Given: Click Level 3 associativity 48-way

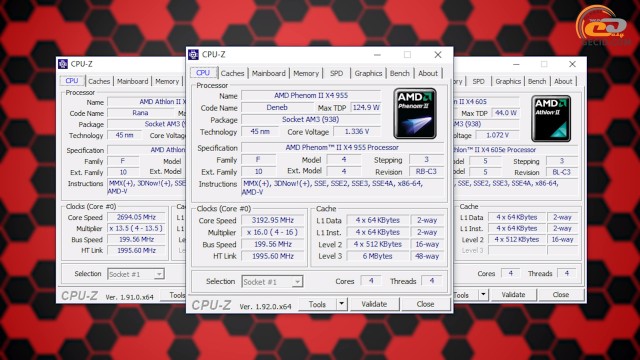Looking at the screenshot, I should [427, 256].
